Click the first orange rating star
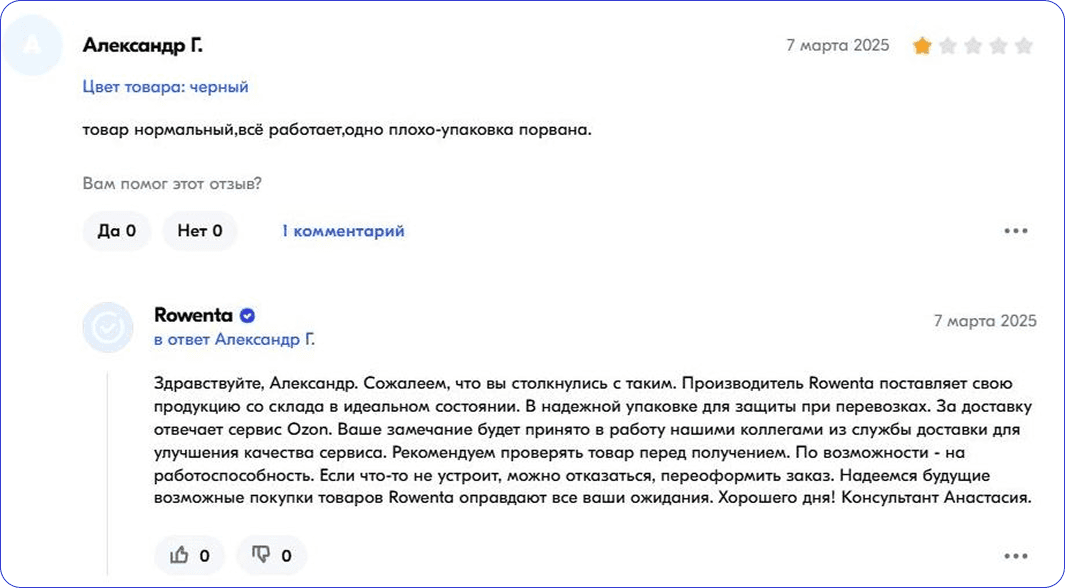 921,46
